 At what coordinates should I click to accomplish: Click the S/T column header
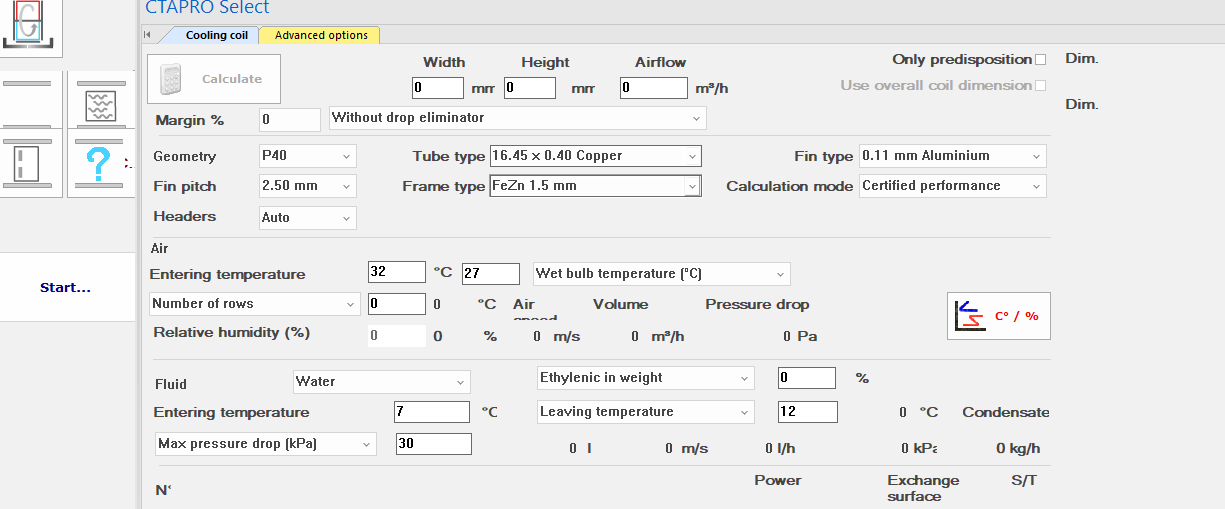[x=1024, y=480]
